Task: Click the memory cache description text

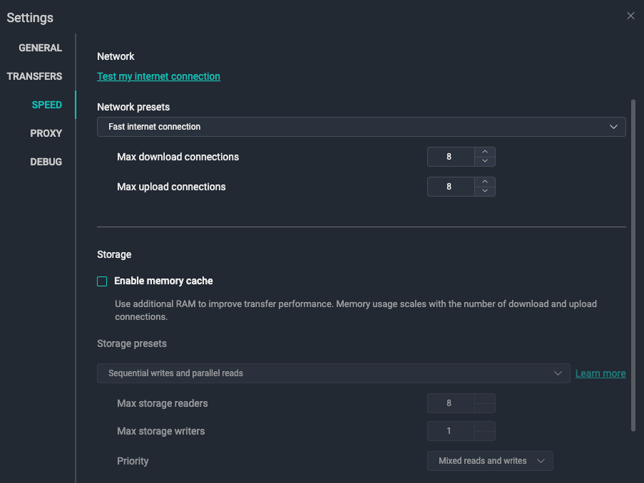Action: (x=356, y=310)
